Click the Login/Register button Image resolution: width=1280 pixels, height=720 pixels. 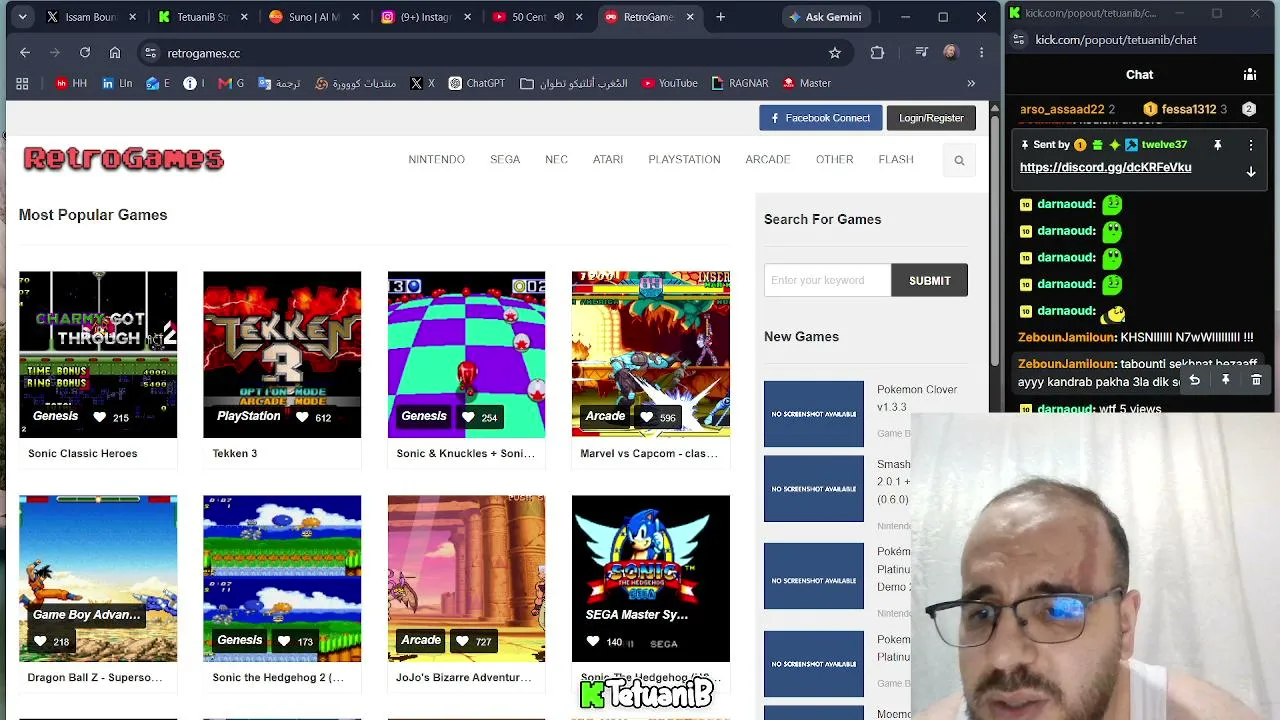(931, 118)
